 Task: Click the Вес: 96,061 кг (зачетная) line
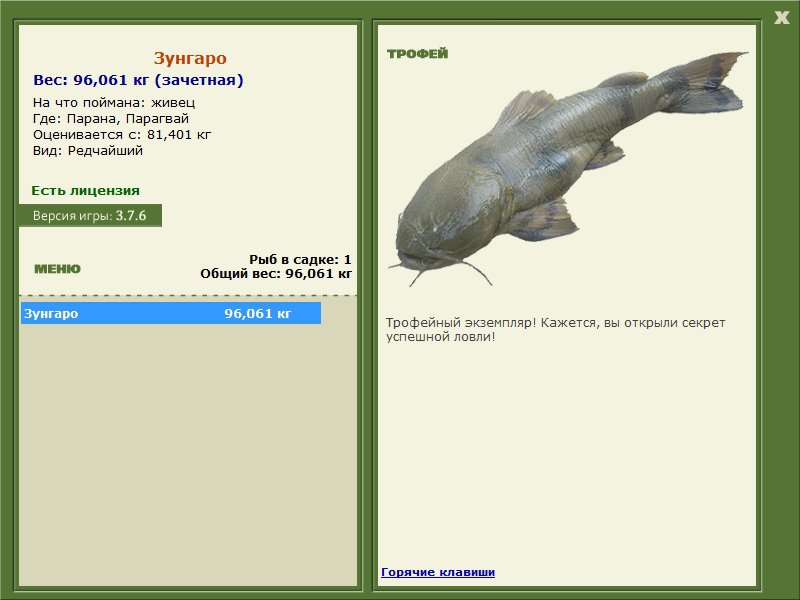pyautogui.click(x=138, y=80)
